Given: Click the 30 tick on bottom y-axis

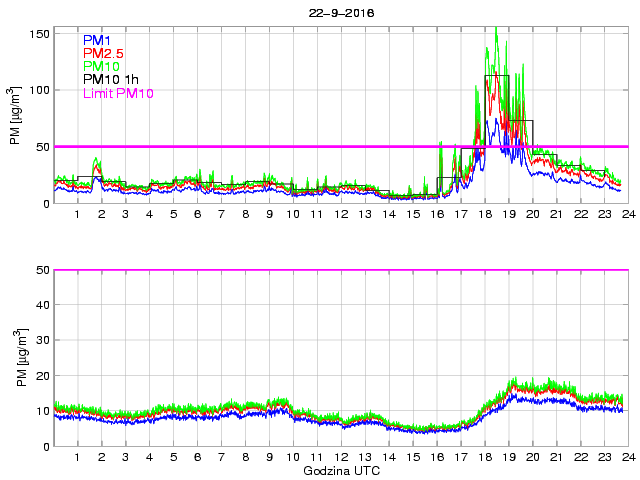Looking at the screenshot, I should [41, 340].
